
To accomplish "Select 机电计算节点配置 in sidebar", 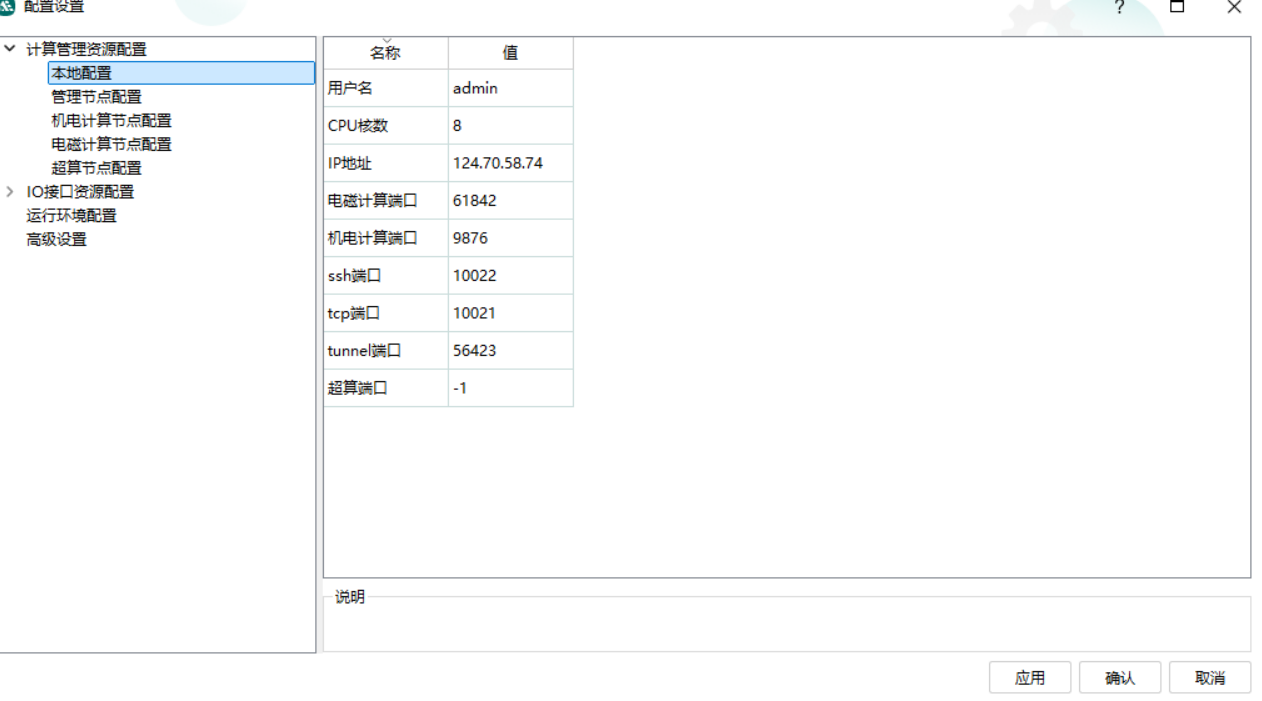I will pos(111,121).
